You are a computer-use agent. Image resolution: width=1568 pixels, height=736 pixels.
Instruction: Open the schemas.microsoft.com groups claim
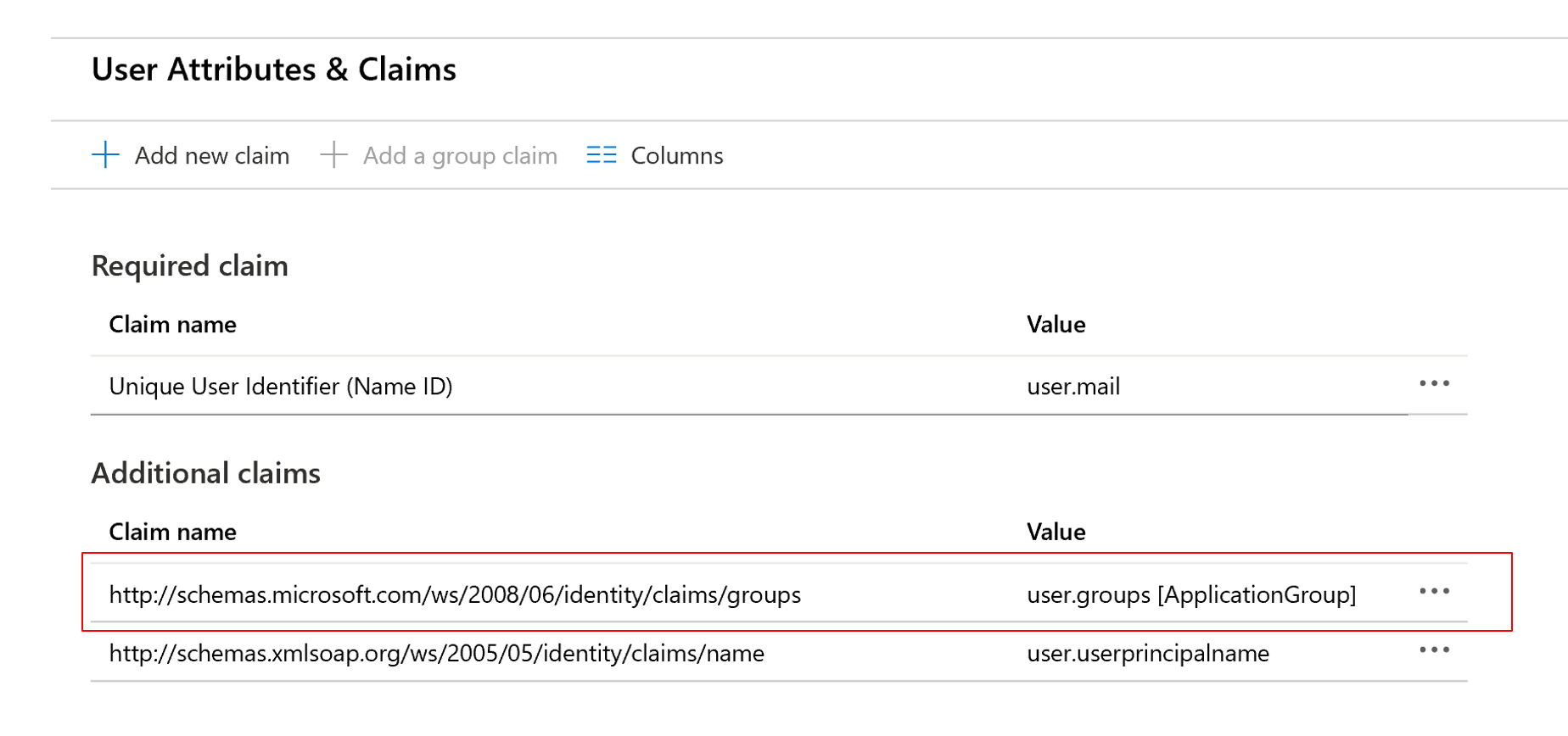click(x=455, y=595)
